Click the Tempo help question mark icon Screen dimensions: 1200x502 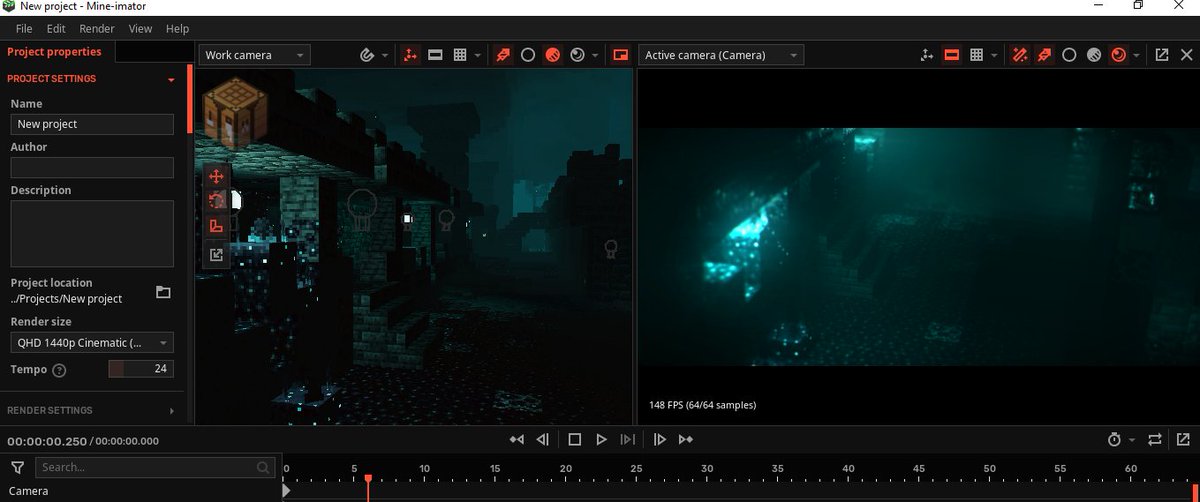tap(59, 370)
